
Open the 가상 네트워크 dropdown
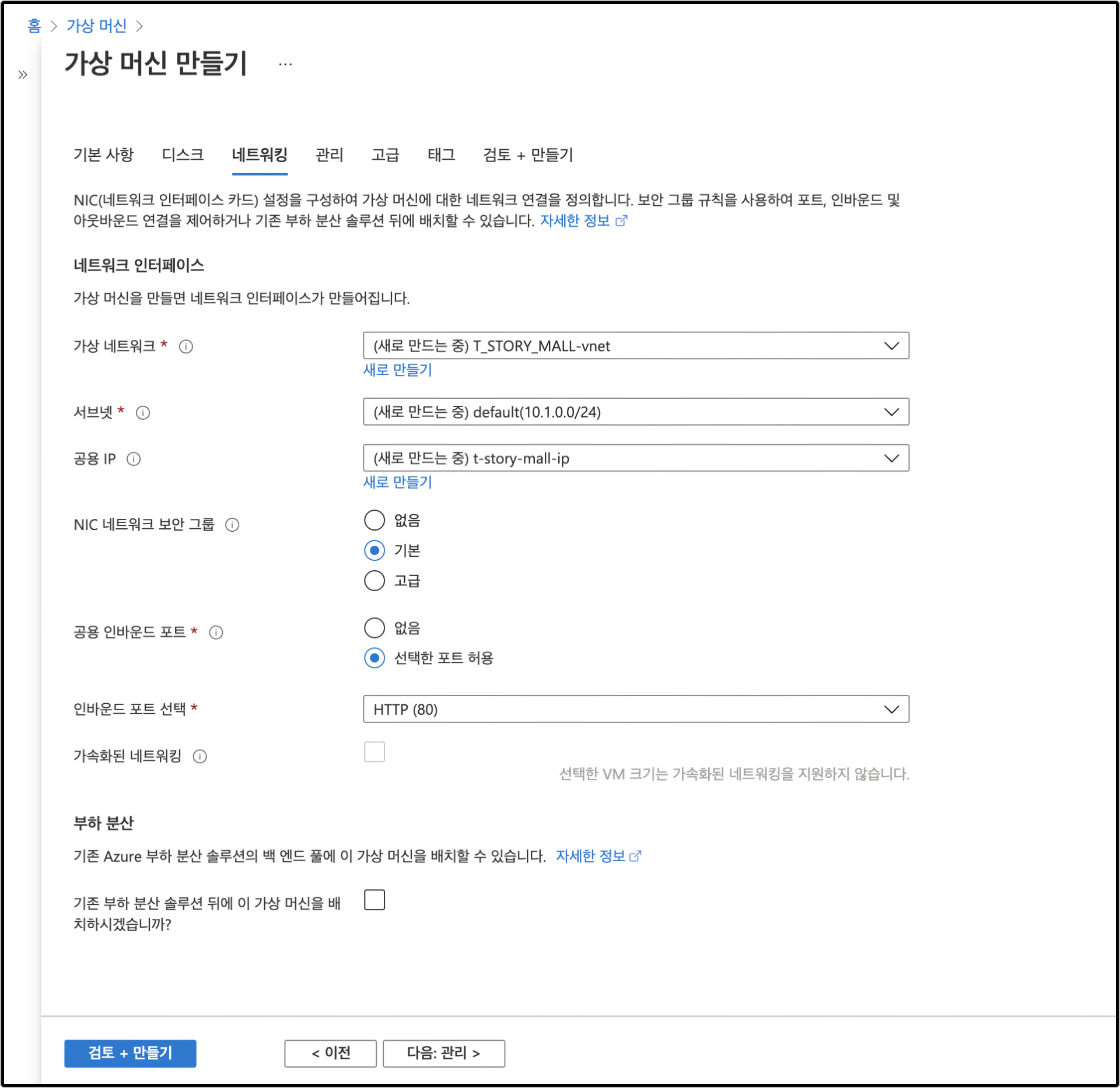tap(636, 346)
